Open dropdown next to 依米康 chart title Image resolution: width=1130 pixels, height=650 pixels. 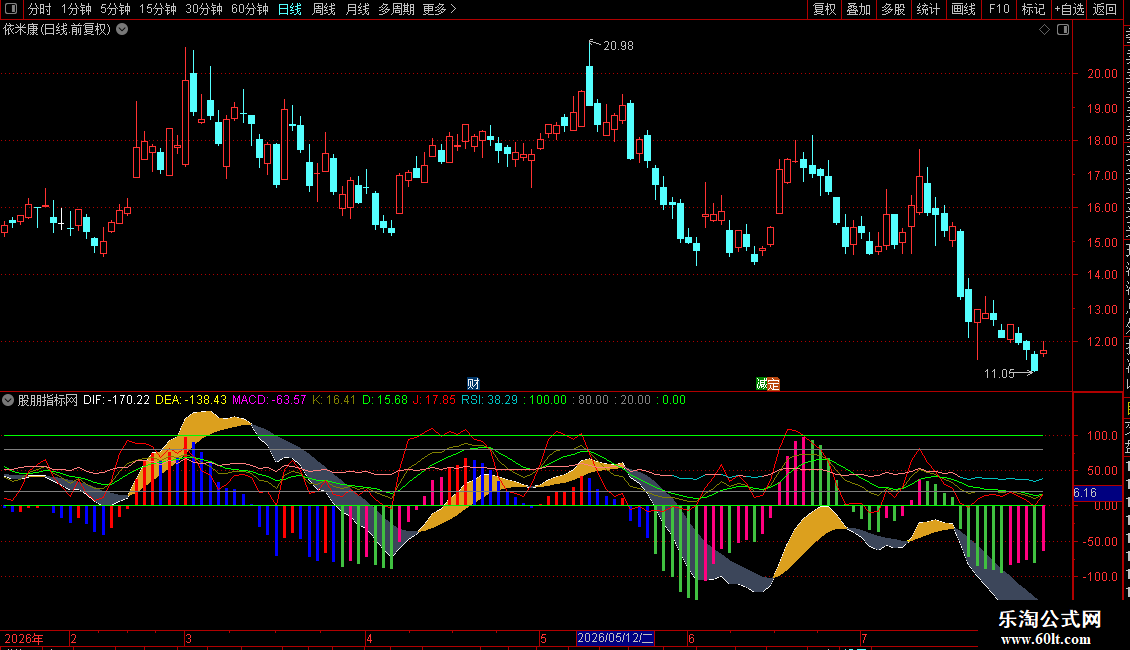(123, 29)
